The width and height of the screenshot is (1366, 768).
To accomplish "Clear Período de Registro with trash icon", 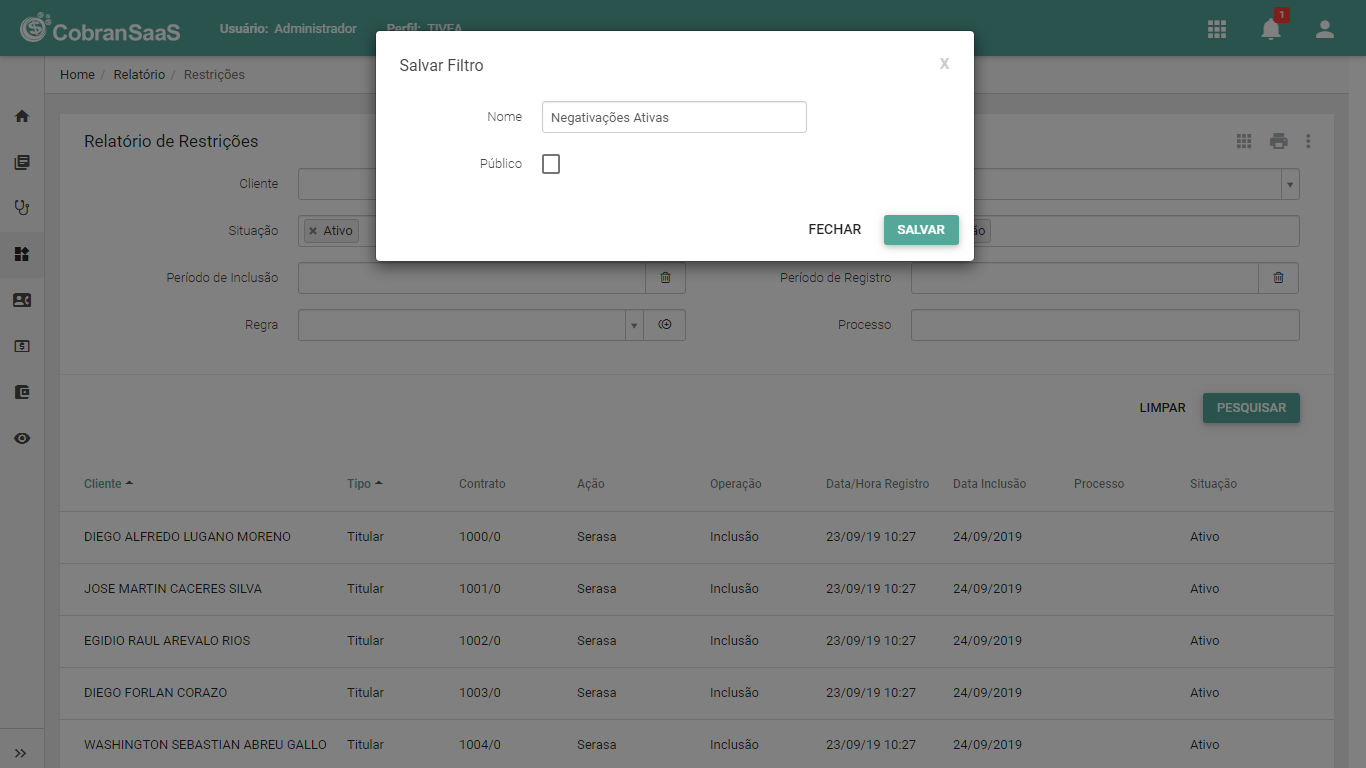I will [1278, 278].
